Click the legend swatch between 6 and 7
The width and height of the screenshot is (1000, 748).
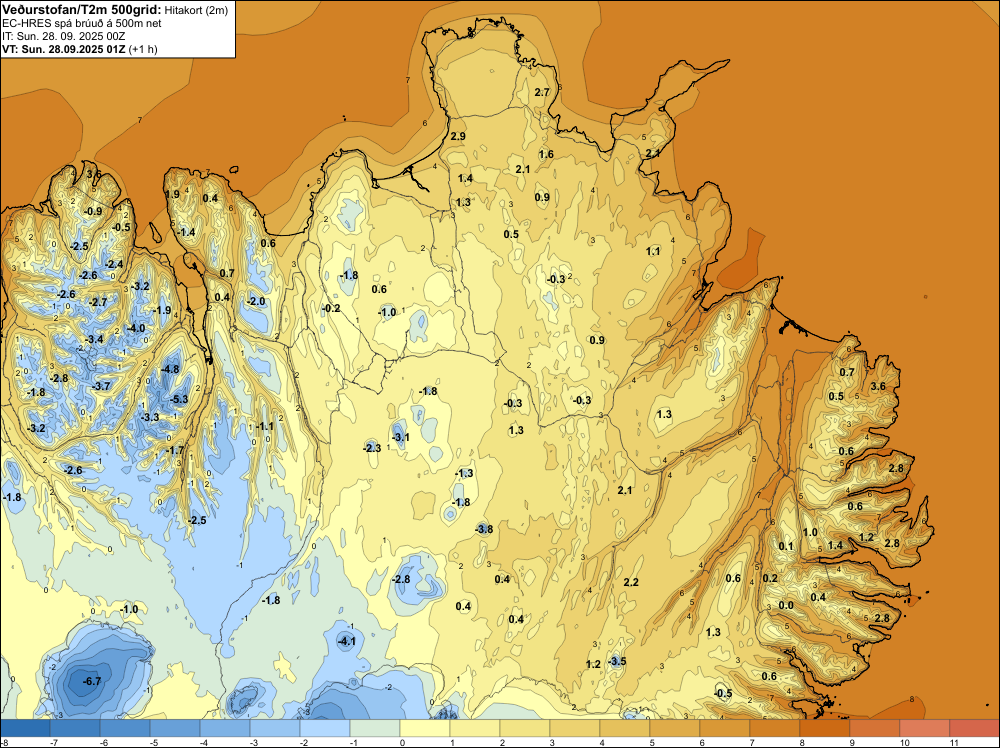click(725, 728)
